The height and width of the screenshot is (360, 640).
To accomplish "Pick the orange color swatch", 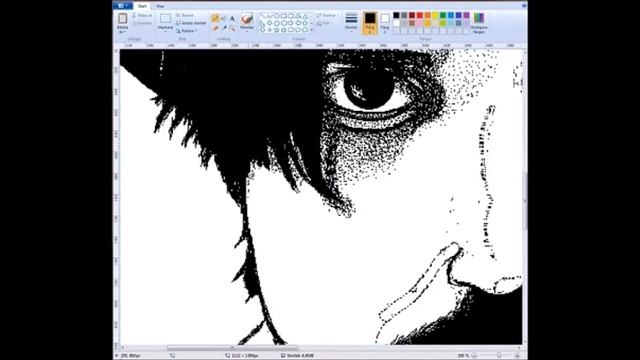I will pos(427,16).
